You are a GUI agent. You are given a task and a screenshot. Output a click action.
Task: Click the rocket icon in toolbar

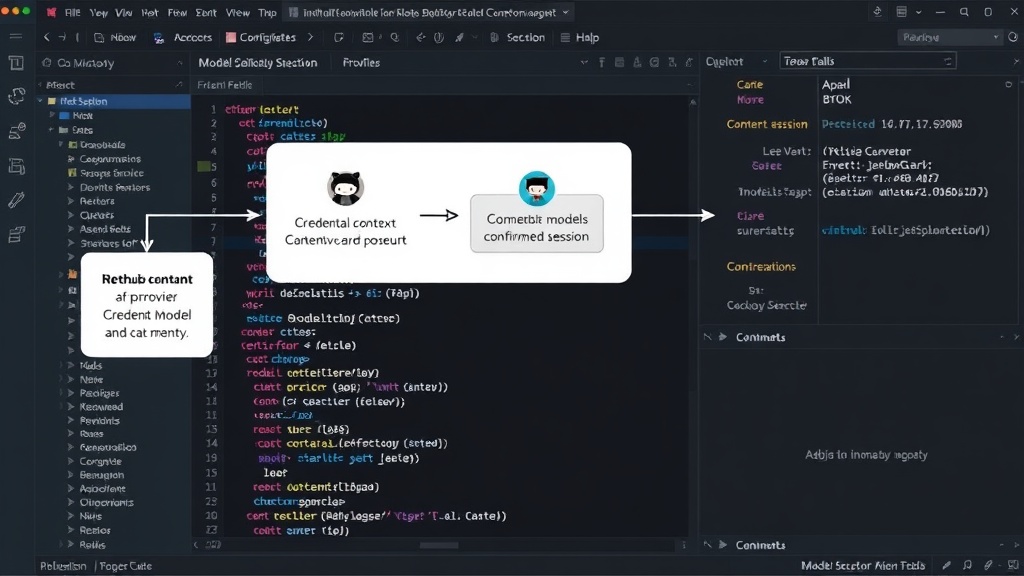(460, 37)
